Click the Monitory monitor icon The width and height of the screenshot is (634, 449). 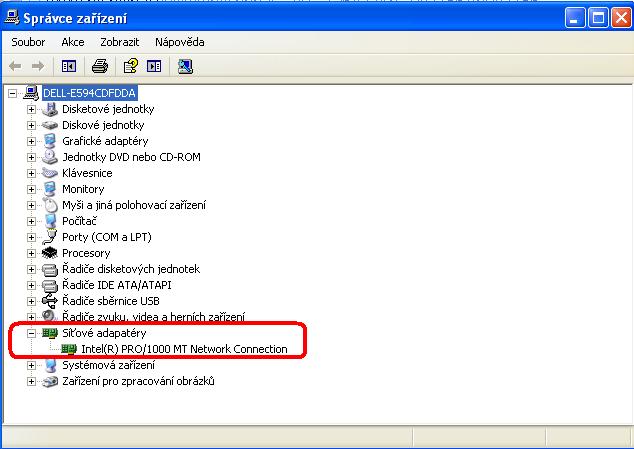[x=50, y=189]
